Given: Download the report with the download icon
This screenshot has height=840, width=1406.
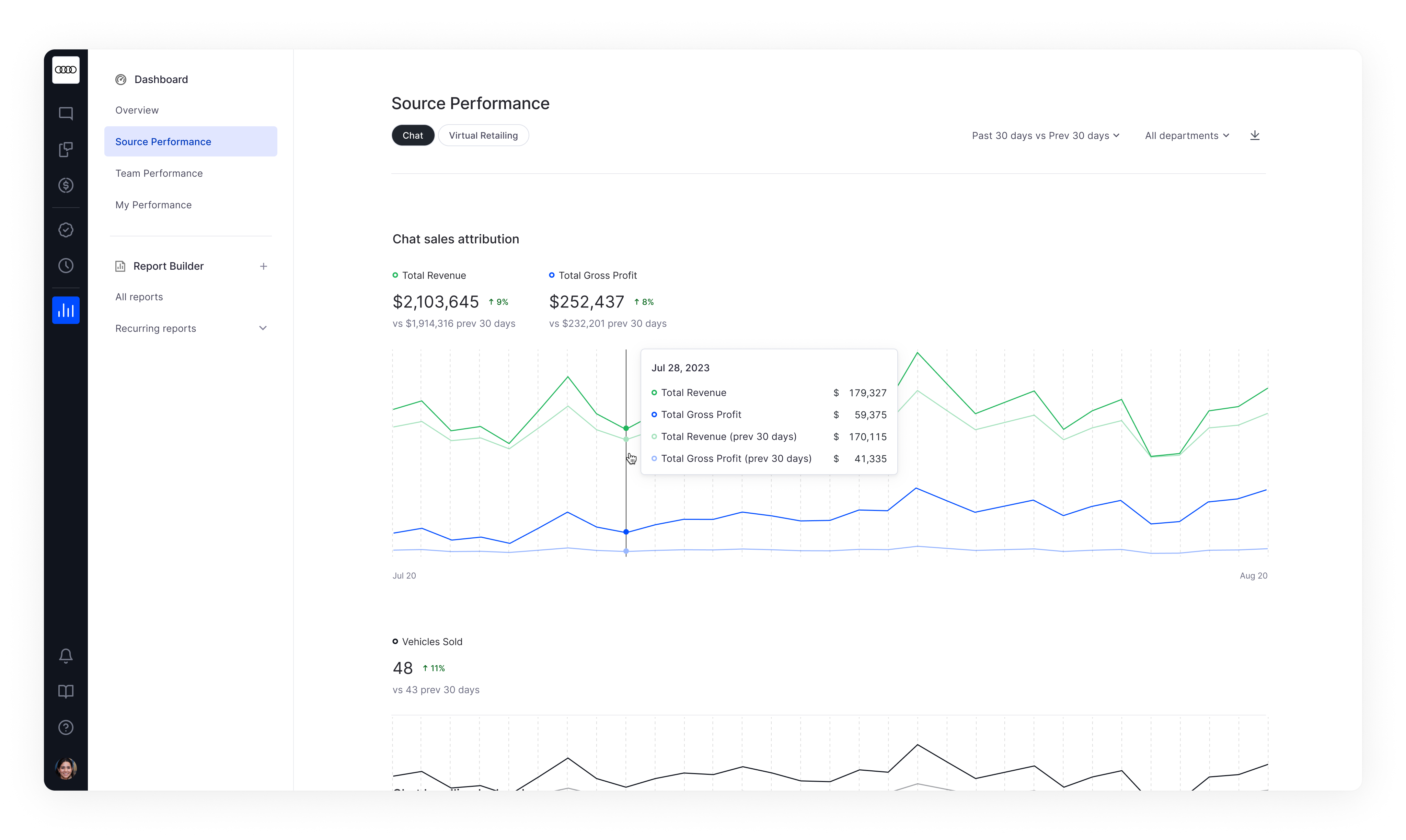Looking at the screenshot, I should (x=1255, y=135).
